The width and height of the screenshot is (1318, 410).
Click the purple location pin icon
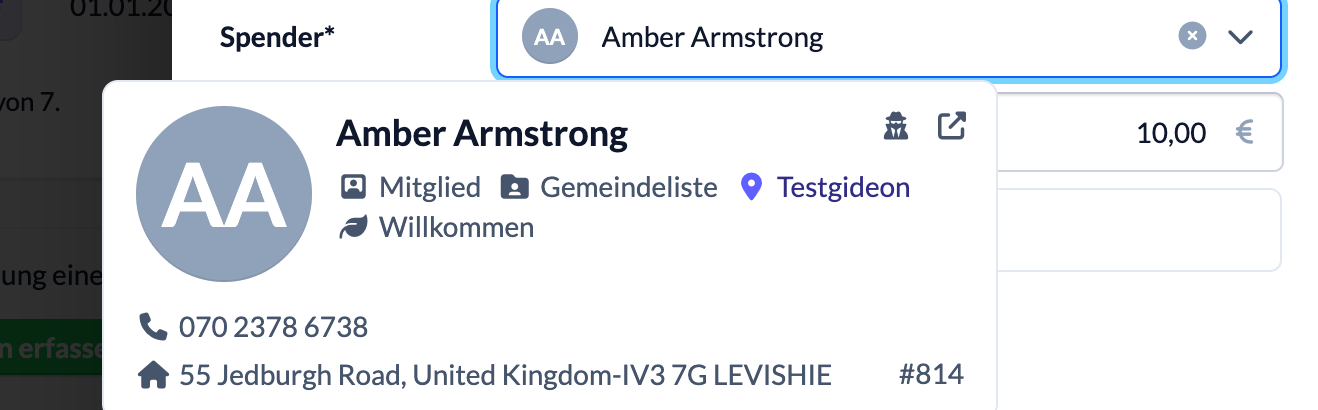[x=751, y=187]
